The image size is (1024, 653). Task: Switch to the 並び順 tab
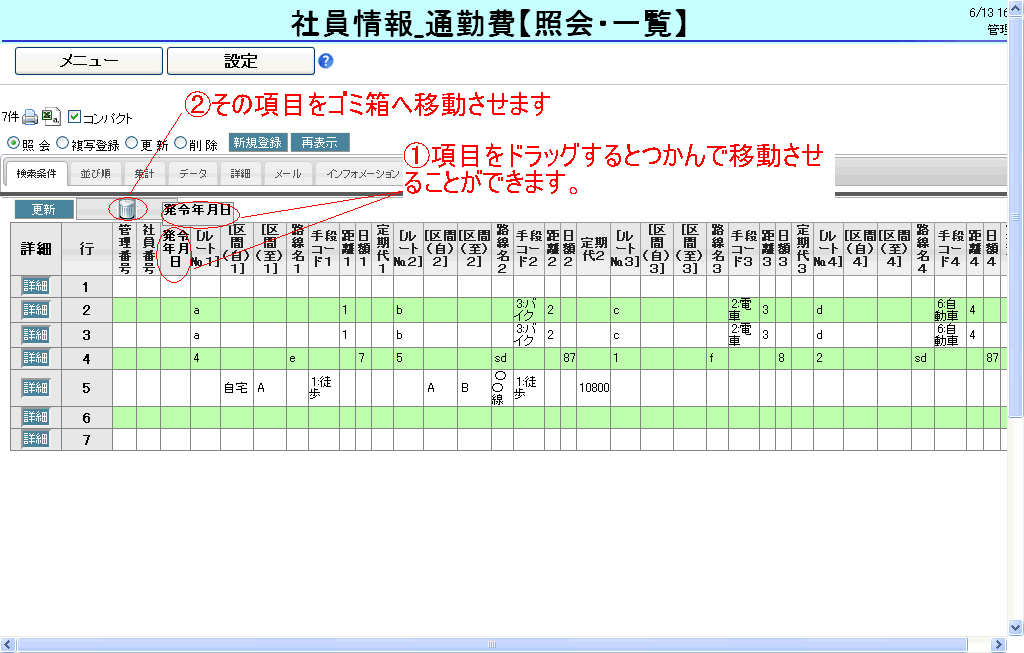pyautogui.click(x=96, y=174)
